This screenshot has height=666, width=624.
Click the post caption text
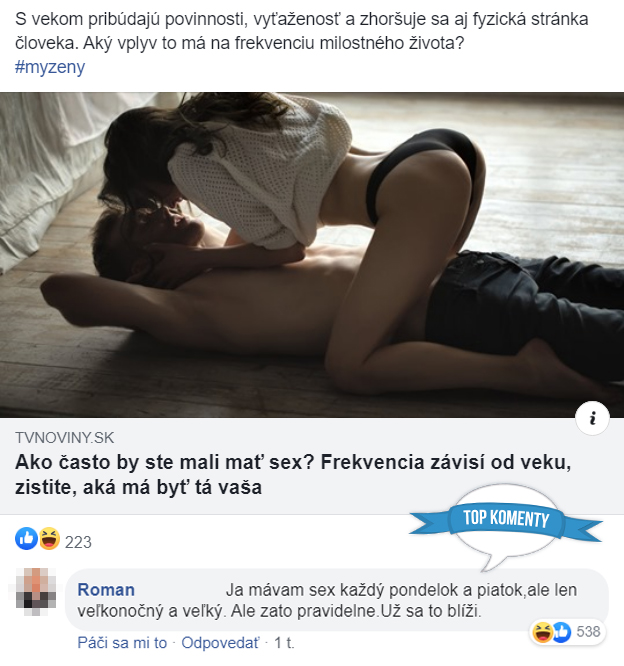(302, 31)
